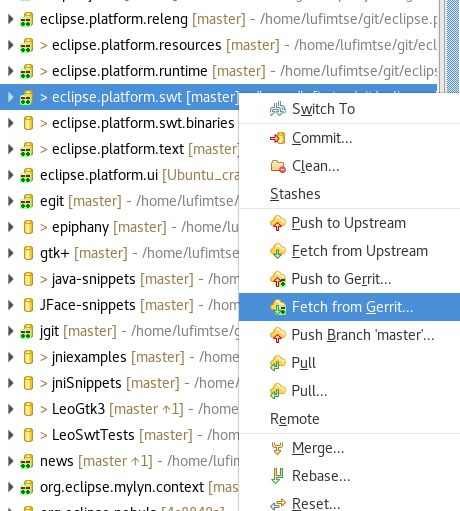Select the org.eclipse.mylyn.context repository row

click(x=119, y=487)
